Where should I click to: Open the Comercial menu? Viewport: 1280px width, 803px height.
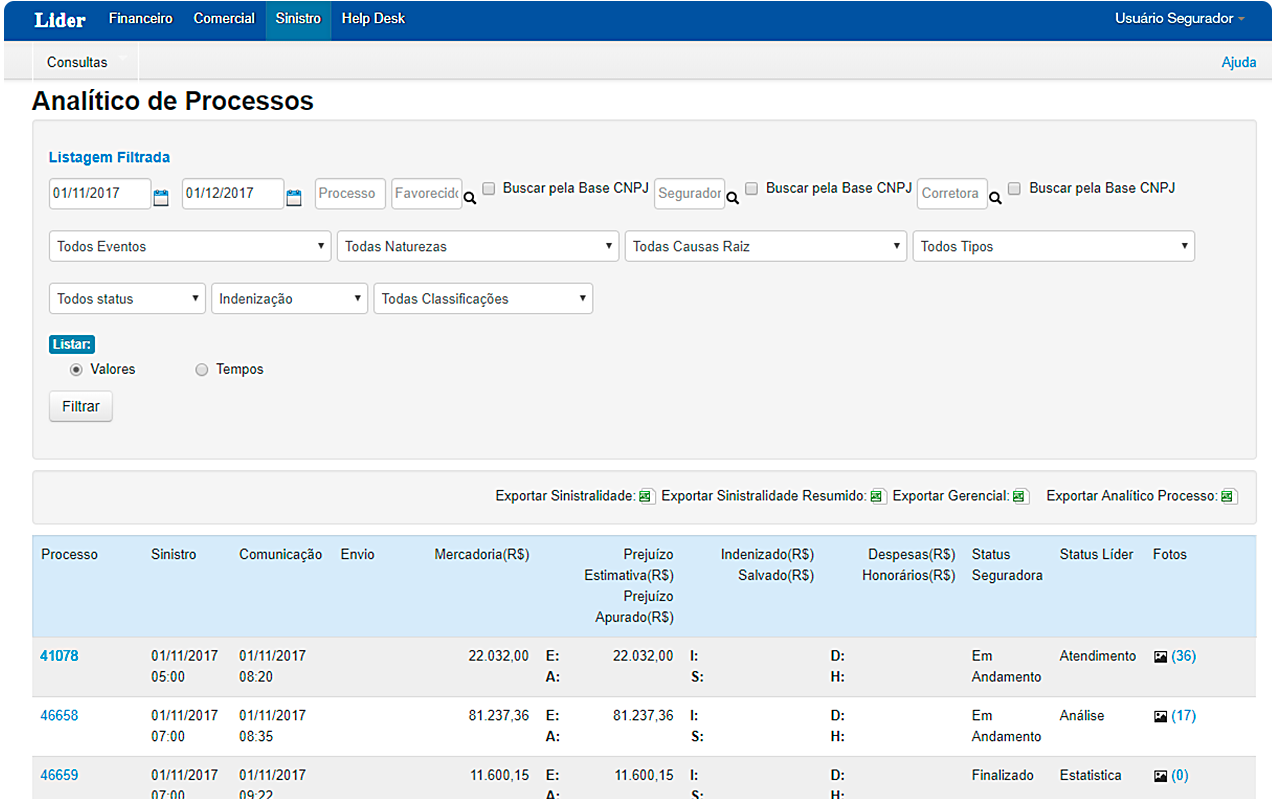pyautogui.click(x=224, y=19)
